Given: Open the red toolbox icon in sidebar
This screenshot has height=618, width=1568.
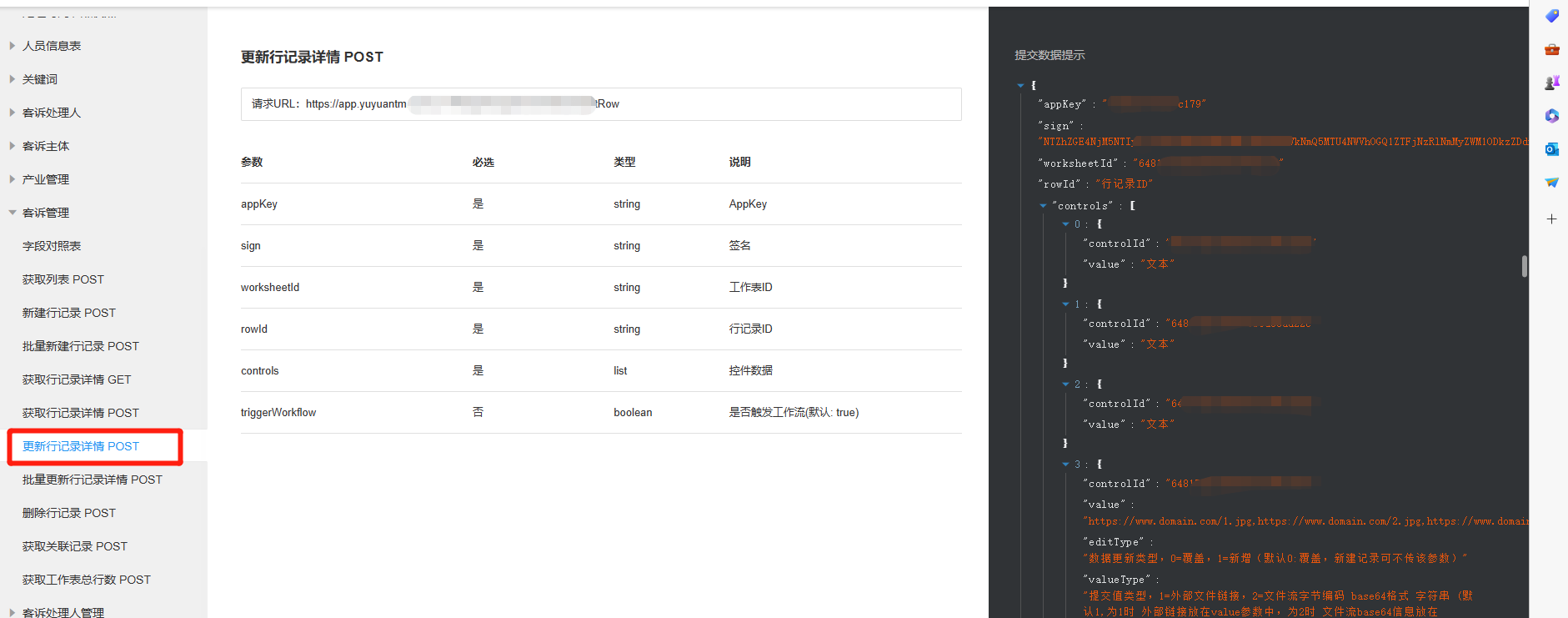Looking at the screenshot, I should [1551, 49].
